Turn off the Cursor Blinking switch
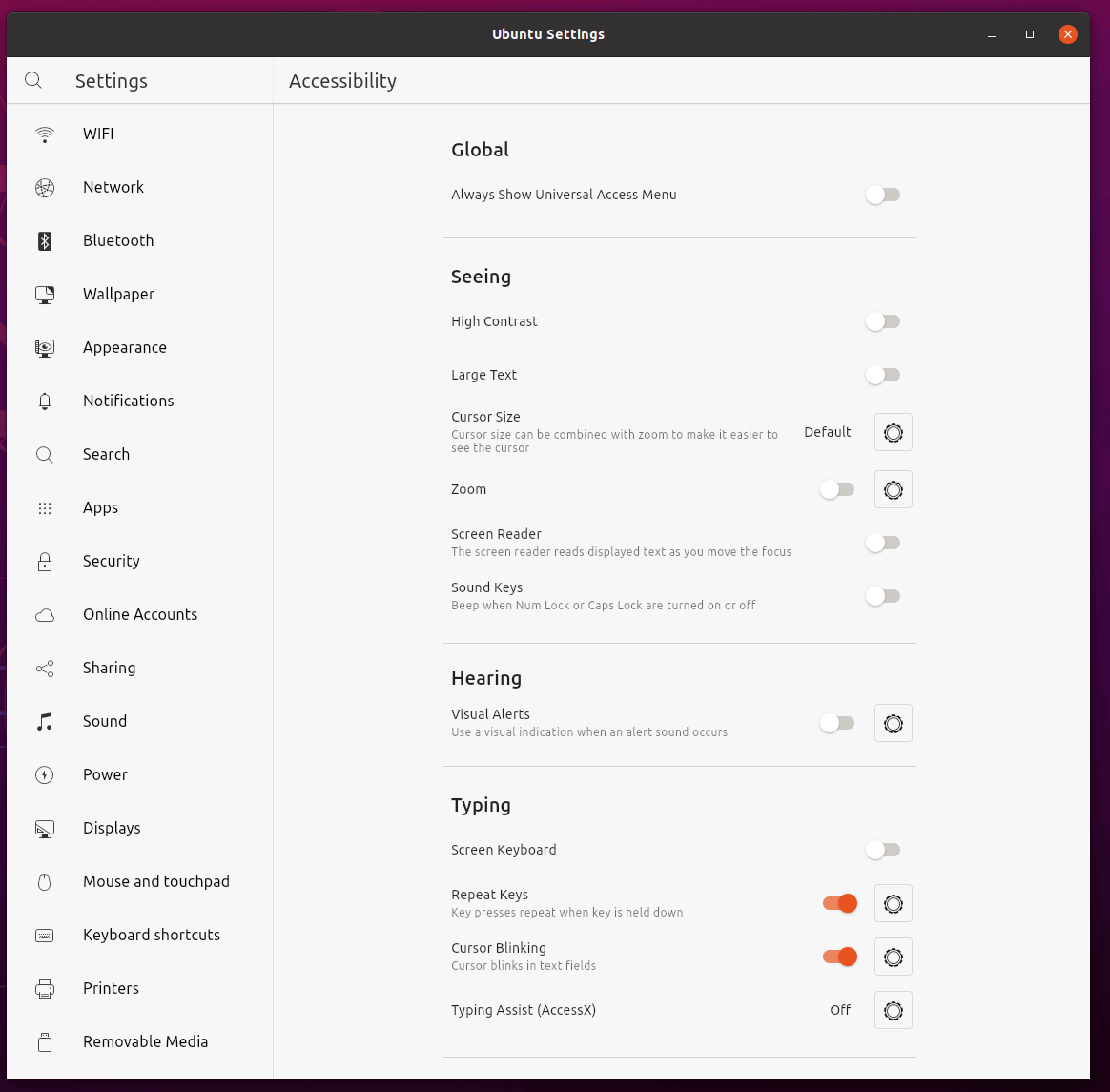Image resolution: width=1110 pixels, height=1092 pixels. pyautogui.click(x=839, y=957)
